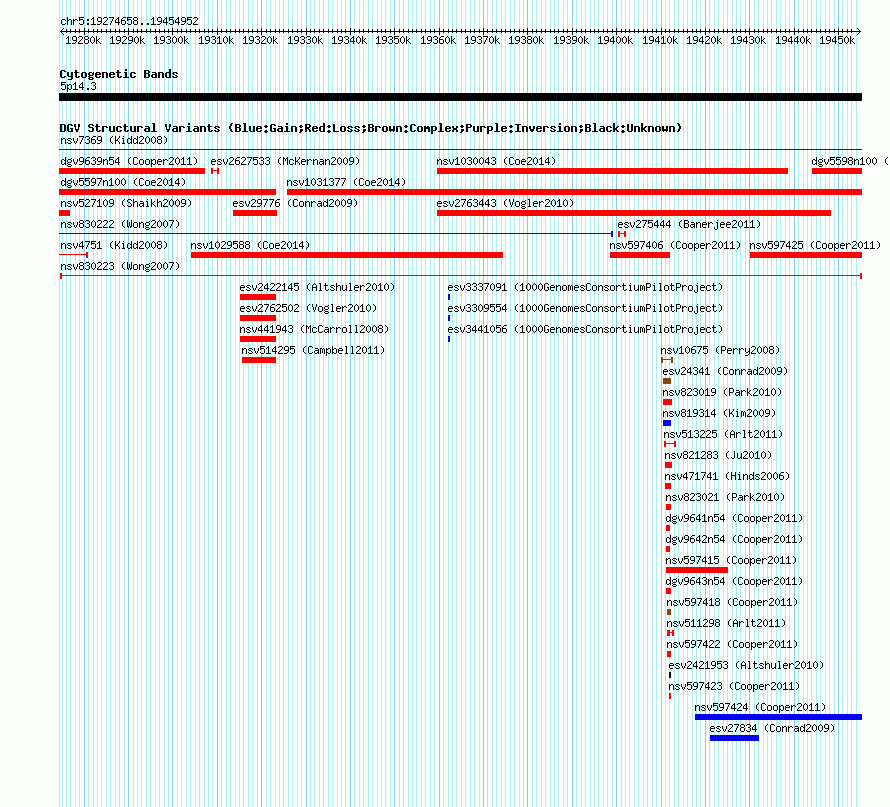Click the red bar under dgv9639n54 (Cooper2011)

pyautogui.click(x=132, y=171)
